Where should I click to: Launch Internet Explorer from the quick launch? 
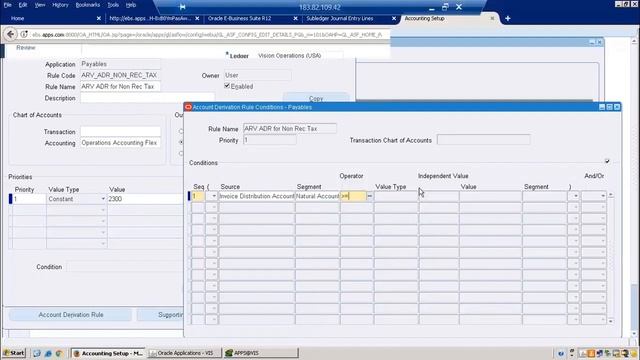(x=48, y=353)
